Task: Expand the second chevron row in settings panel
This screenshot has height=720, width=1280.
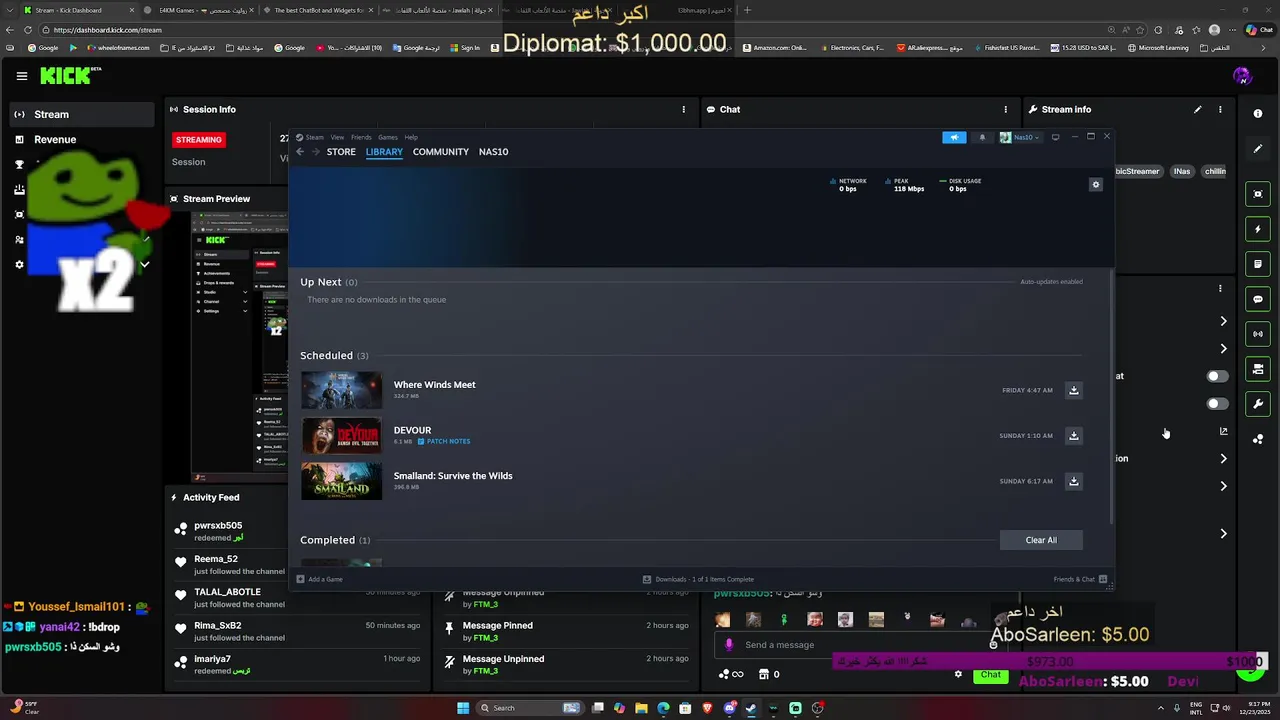Action: pyautogui.click(x=1223, y=349)
